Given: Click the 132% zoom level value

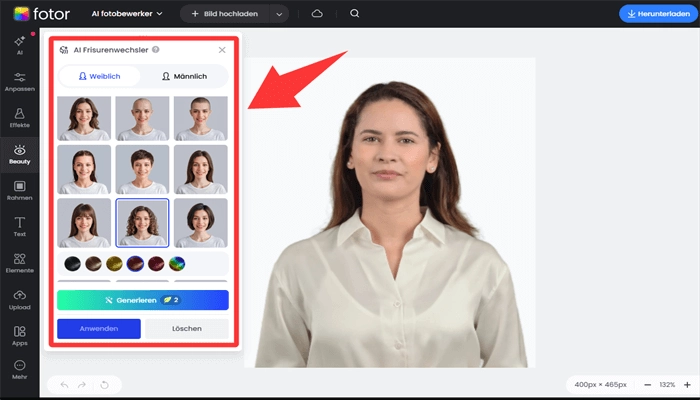Looking at the screenshot, I should [667, 385].
